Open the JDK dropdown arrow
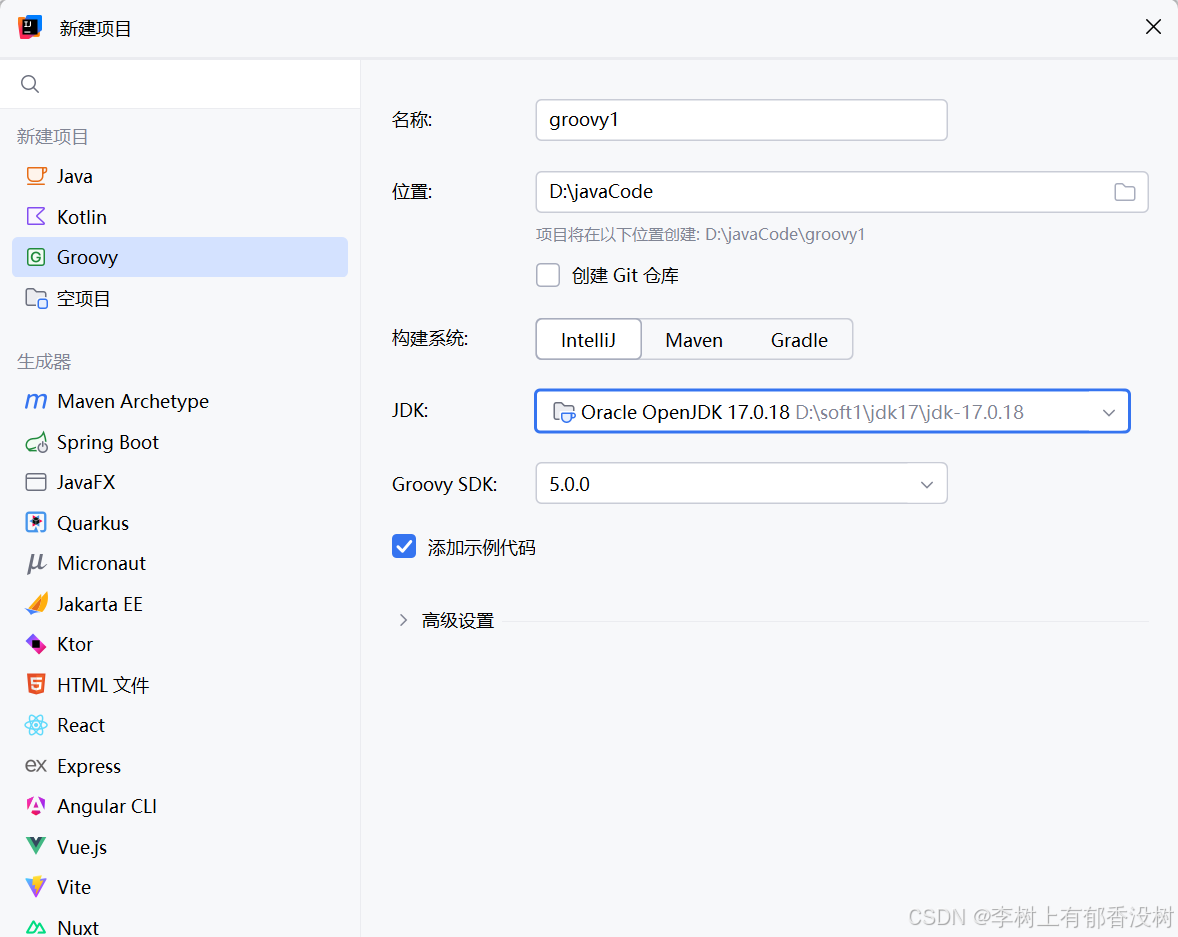1178x937 pixels. 1108,413
